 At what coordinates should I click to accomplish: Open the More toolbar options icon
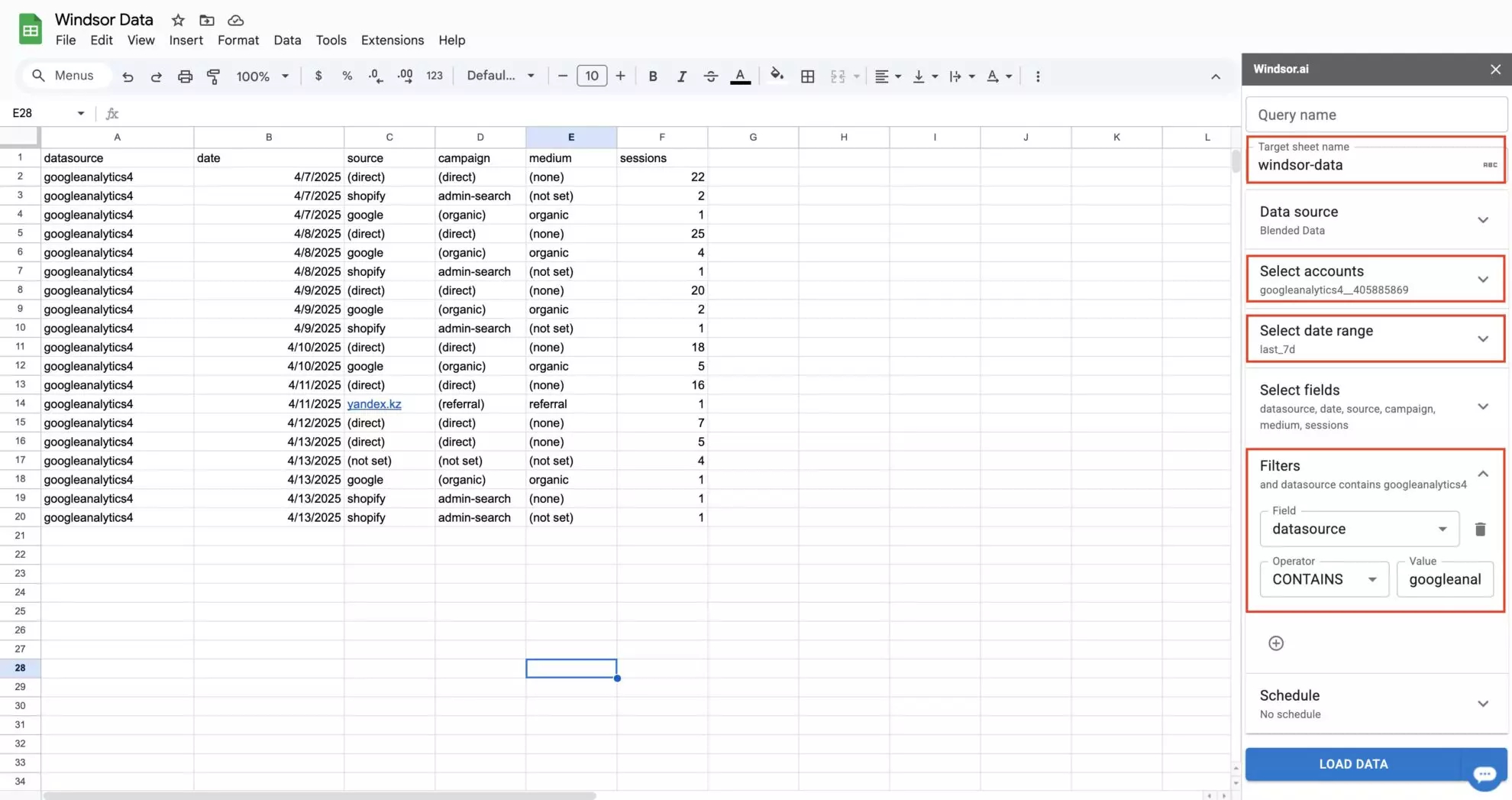tap(1037, 76)
